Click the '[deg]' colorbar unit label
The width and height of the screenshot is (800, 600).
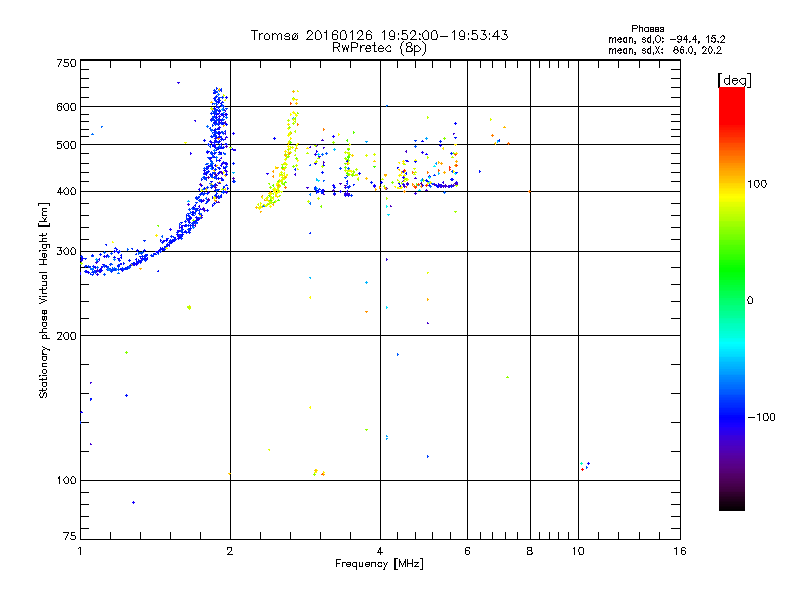(734, 80)
